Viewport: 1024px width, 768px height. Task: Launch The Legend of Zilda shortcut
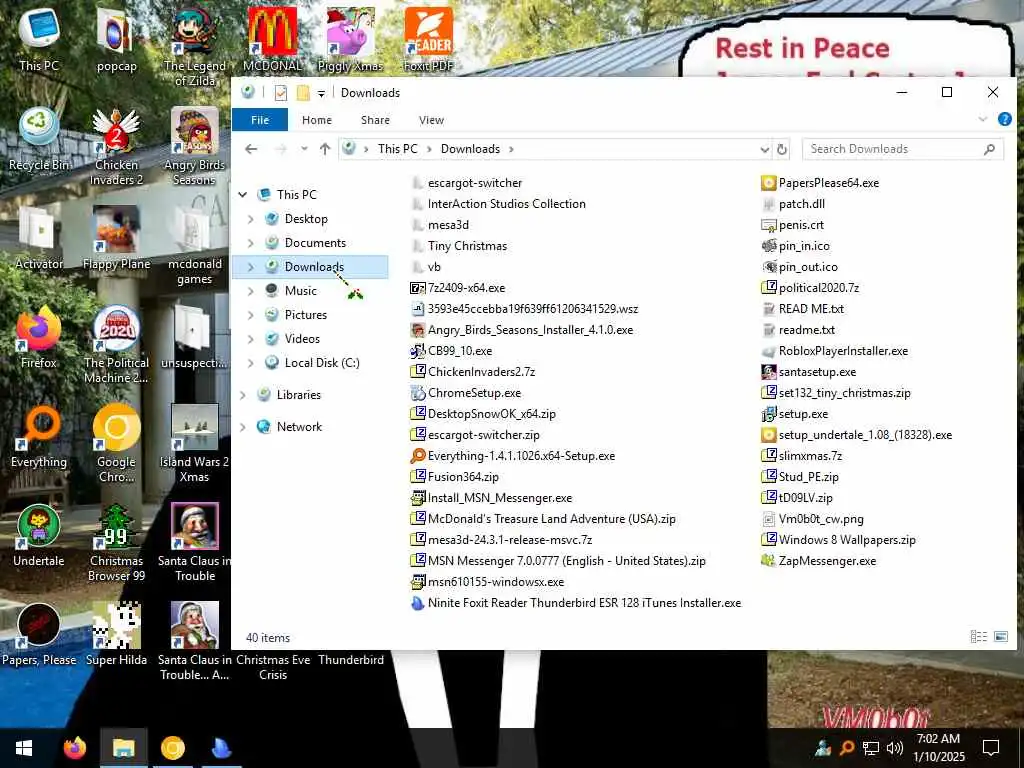195,46
